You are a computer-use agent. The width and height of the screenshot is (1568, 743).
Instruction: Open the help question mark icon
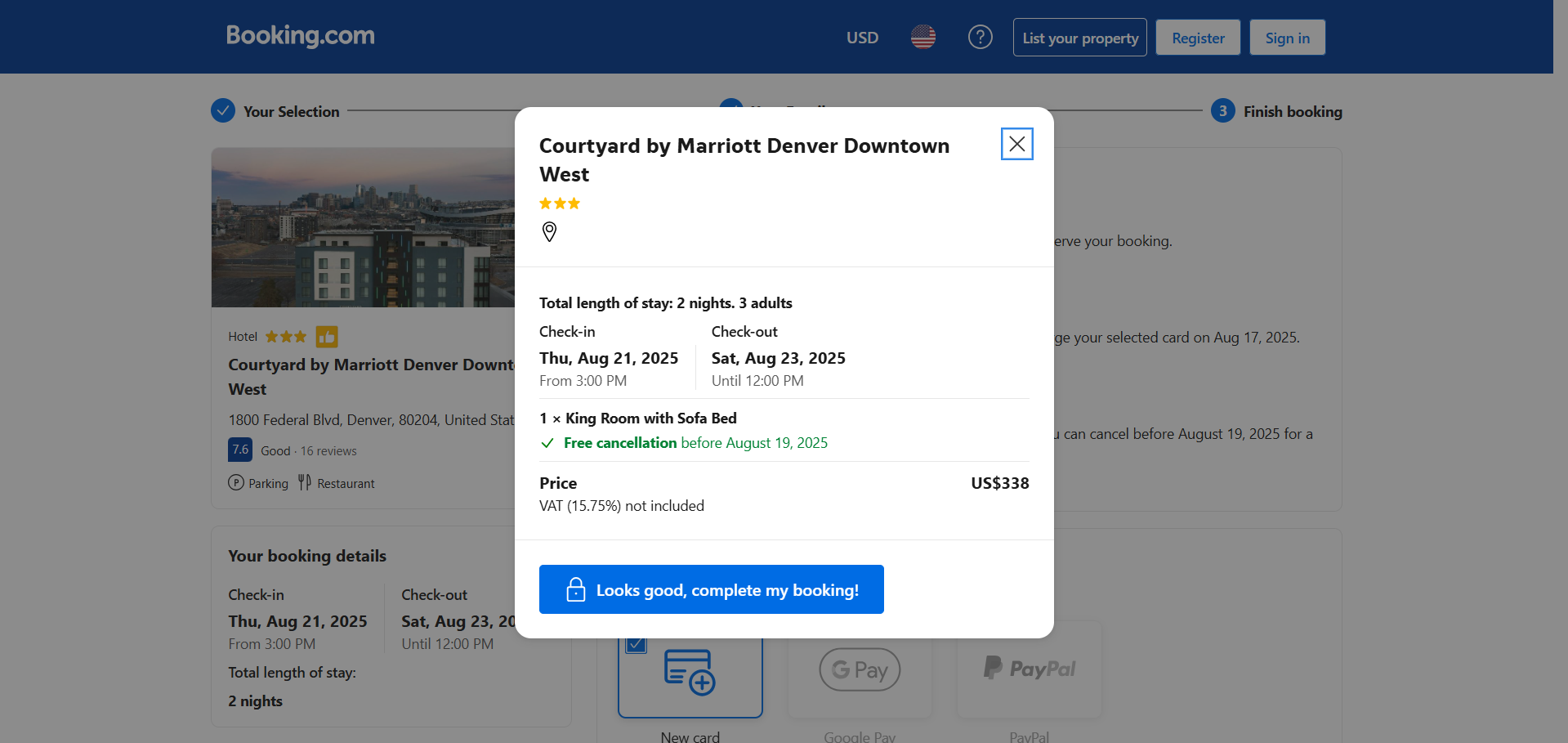(x=980, y=37)
